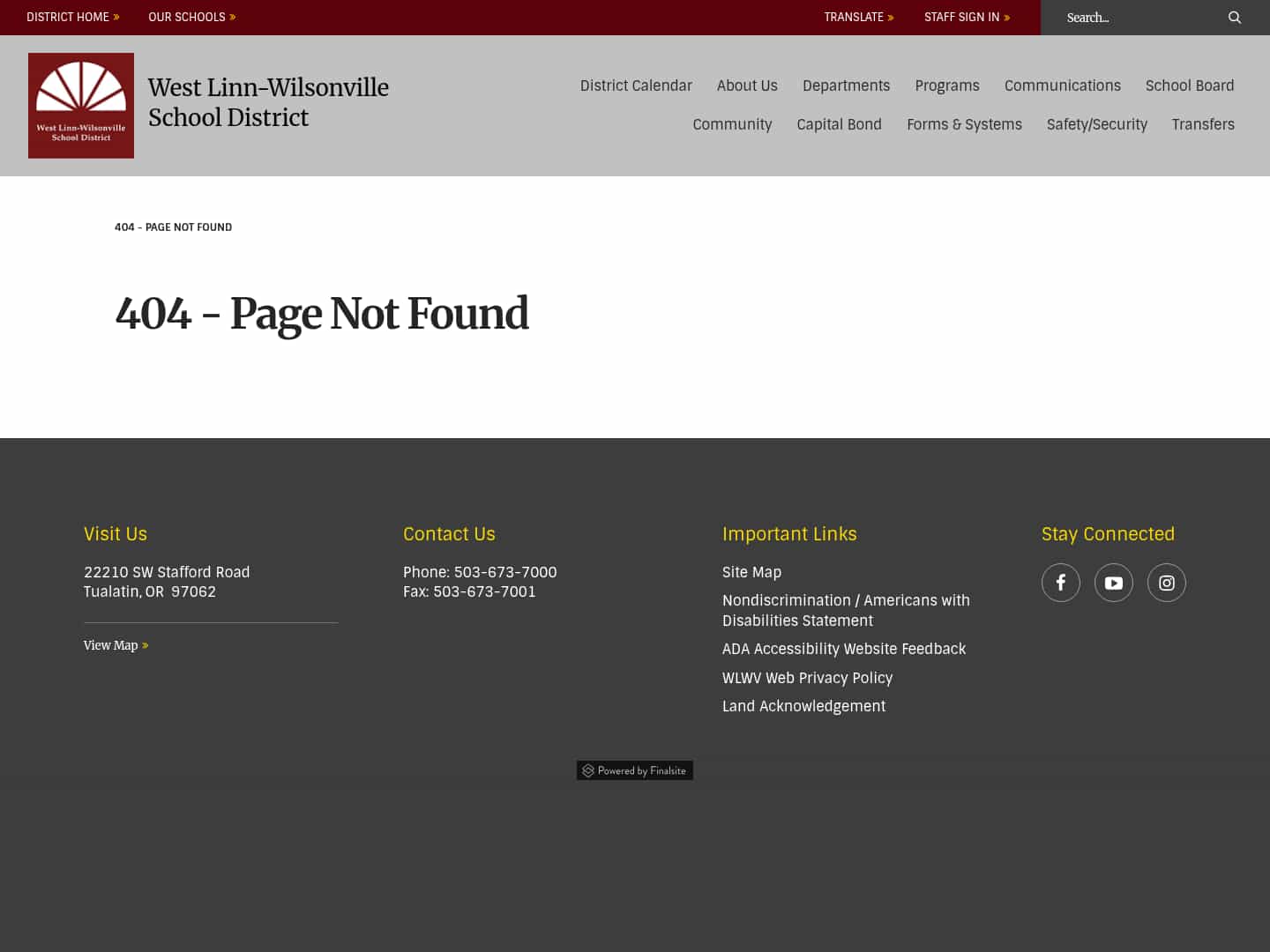The width and height of the screenshot is (1270, 952).
Task: View the WLWV Web Privacy Policy
Action: point(807,678)
